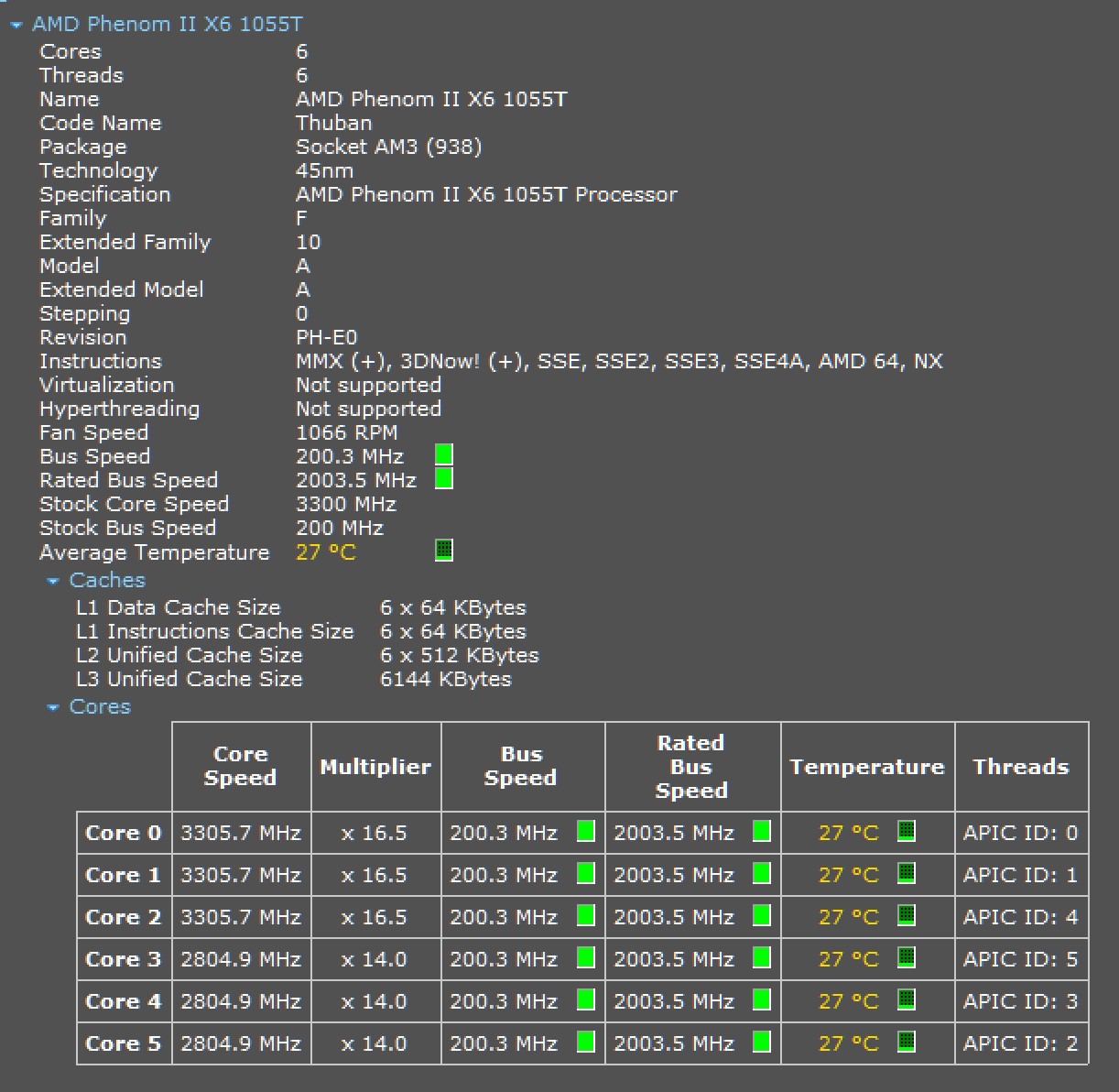Click Core 4 rated bus speed indicator
1119x1092 pixels.
pyautogui.click(x=761, y=999)
